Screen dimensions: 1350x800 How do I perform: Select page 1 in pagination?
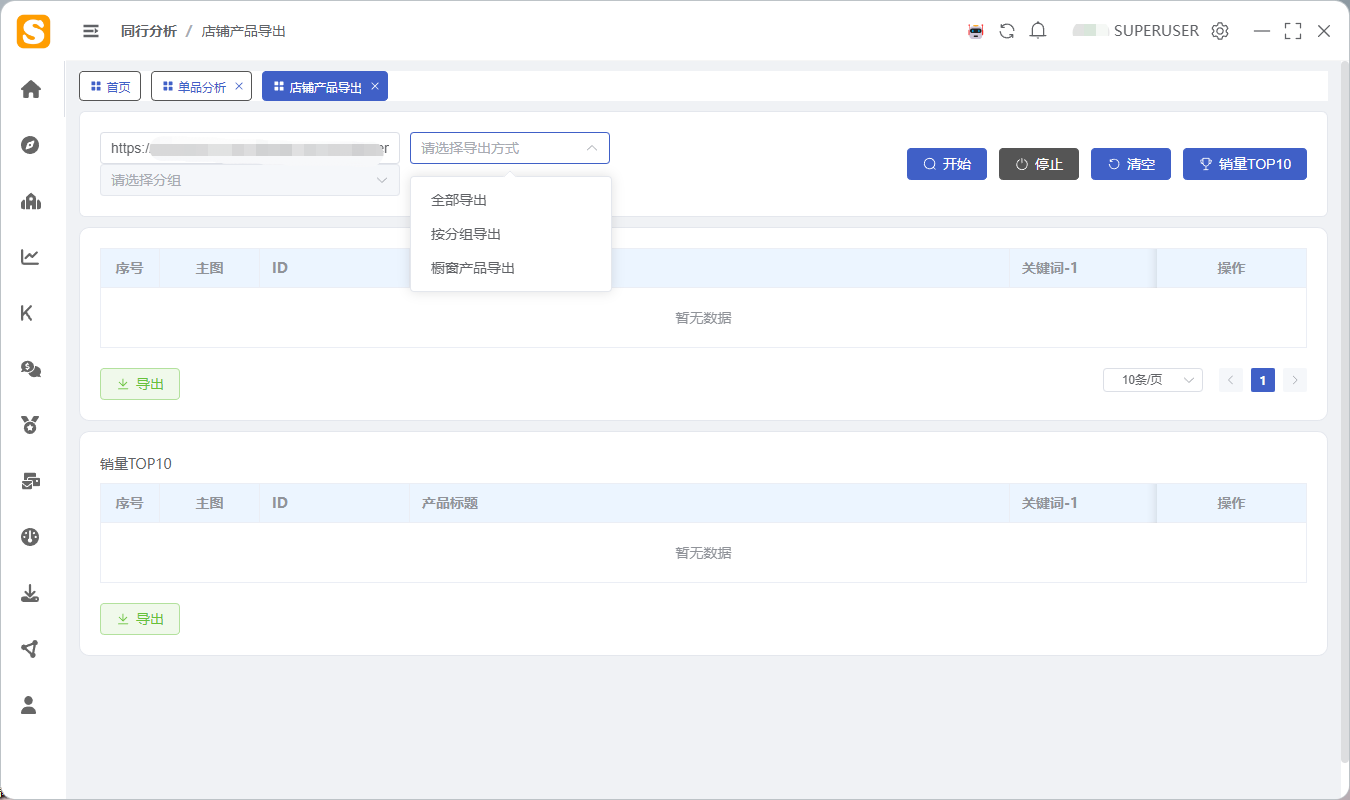1263,380
